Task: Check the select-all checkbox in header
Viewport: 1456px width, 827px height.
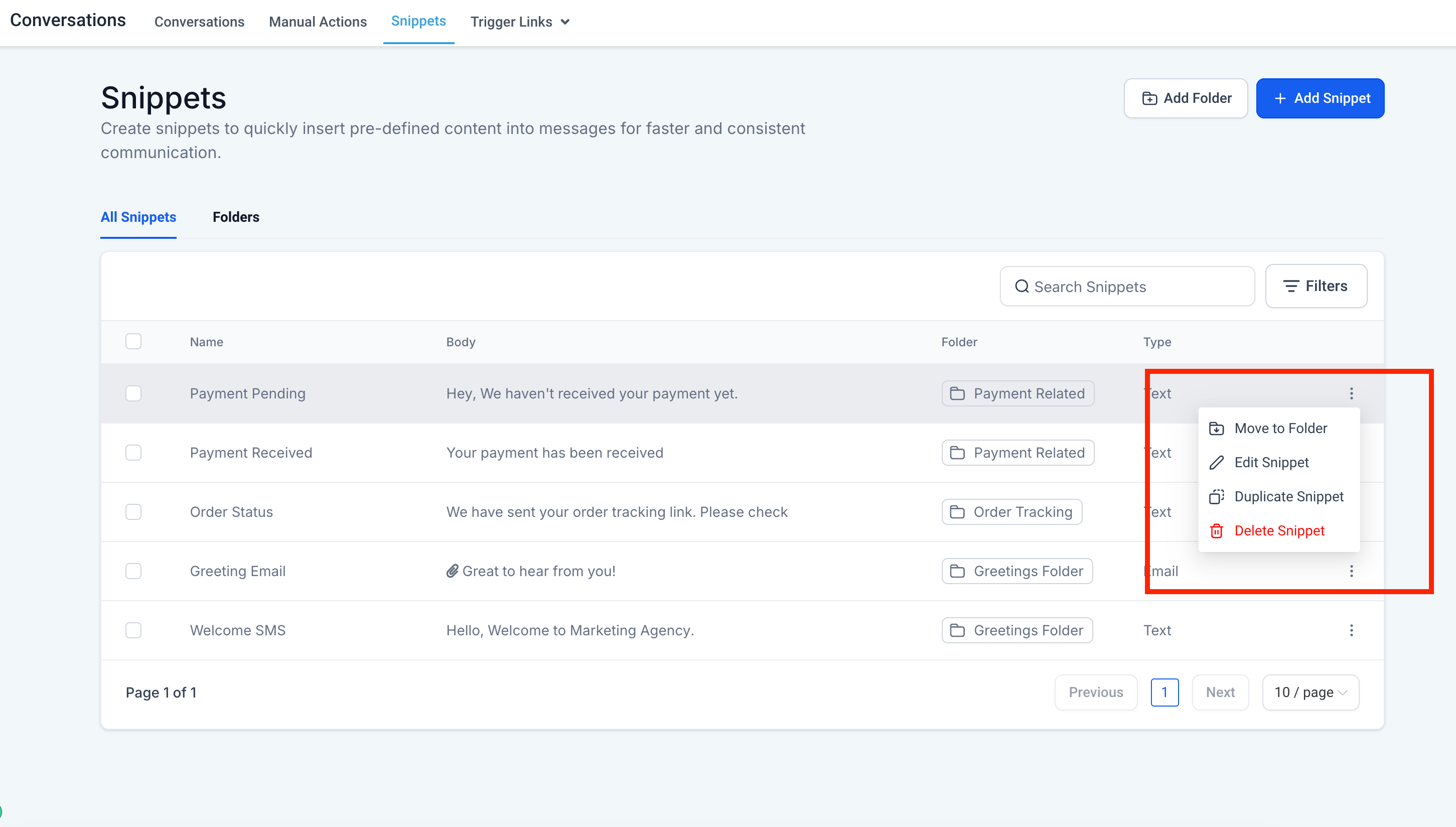Action: coord(133,341)
